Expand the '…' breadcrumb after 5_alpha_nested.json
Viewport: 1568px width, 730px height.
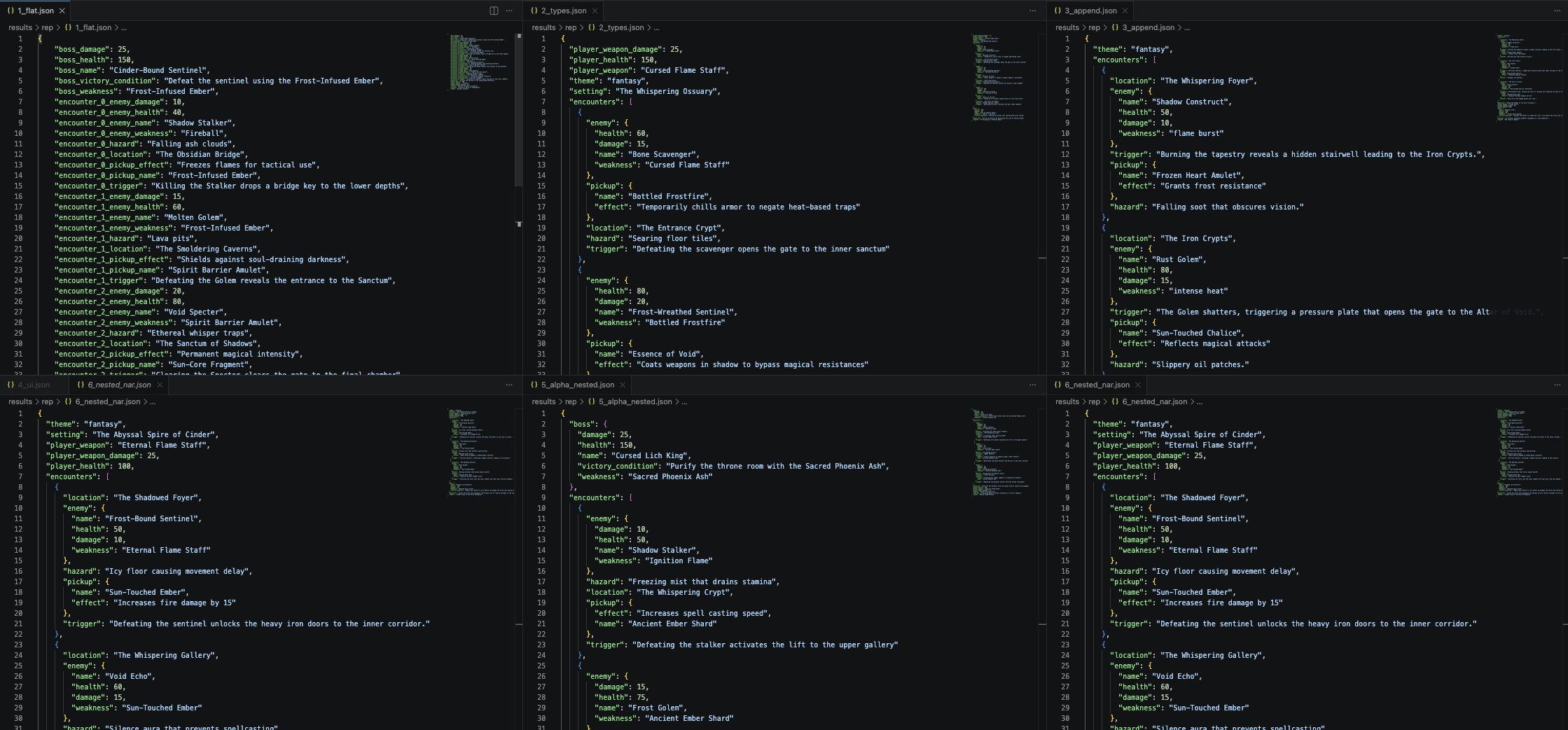(x=684, y=401)
